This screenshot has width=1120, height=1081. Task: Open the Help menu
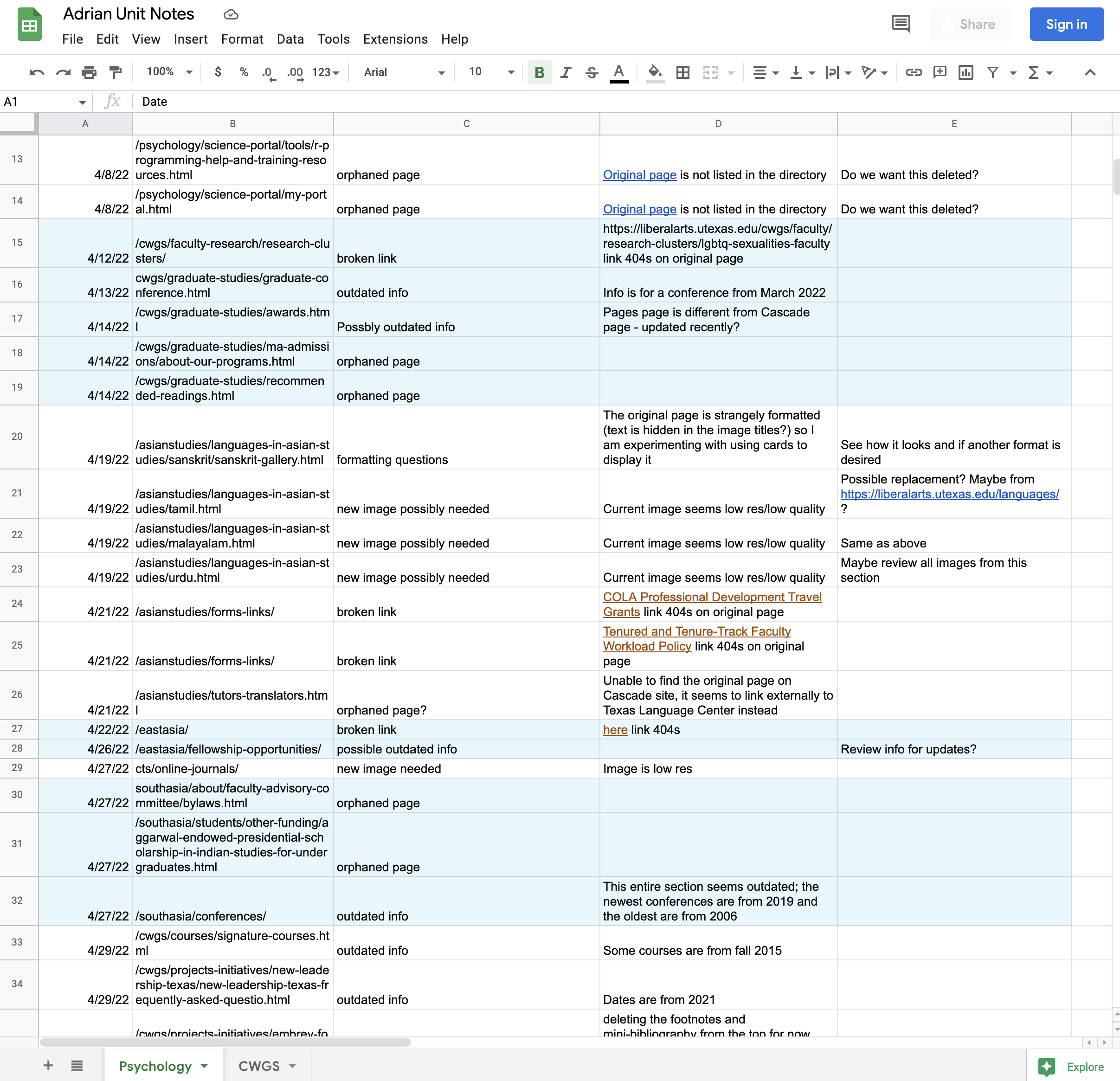pos(455,39)
